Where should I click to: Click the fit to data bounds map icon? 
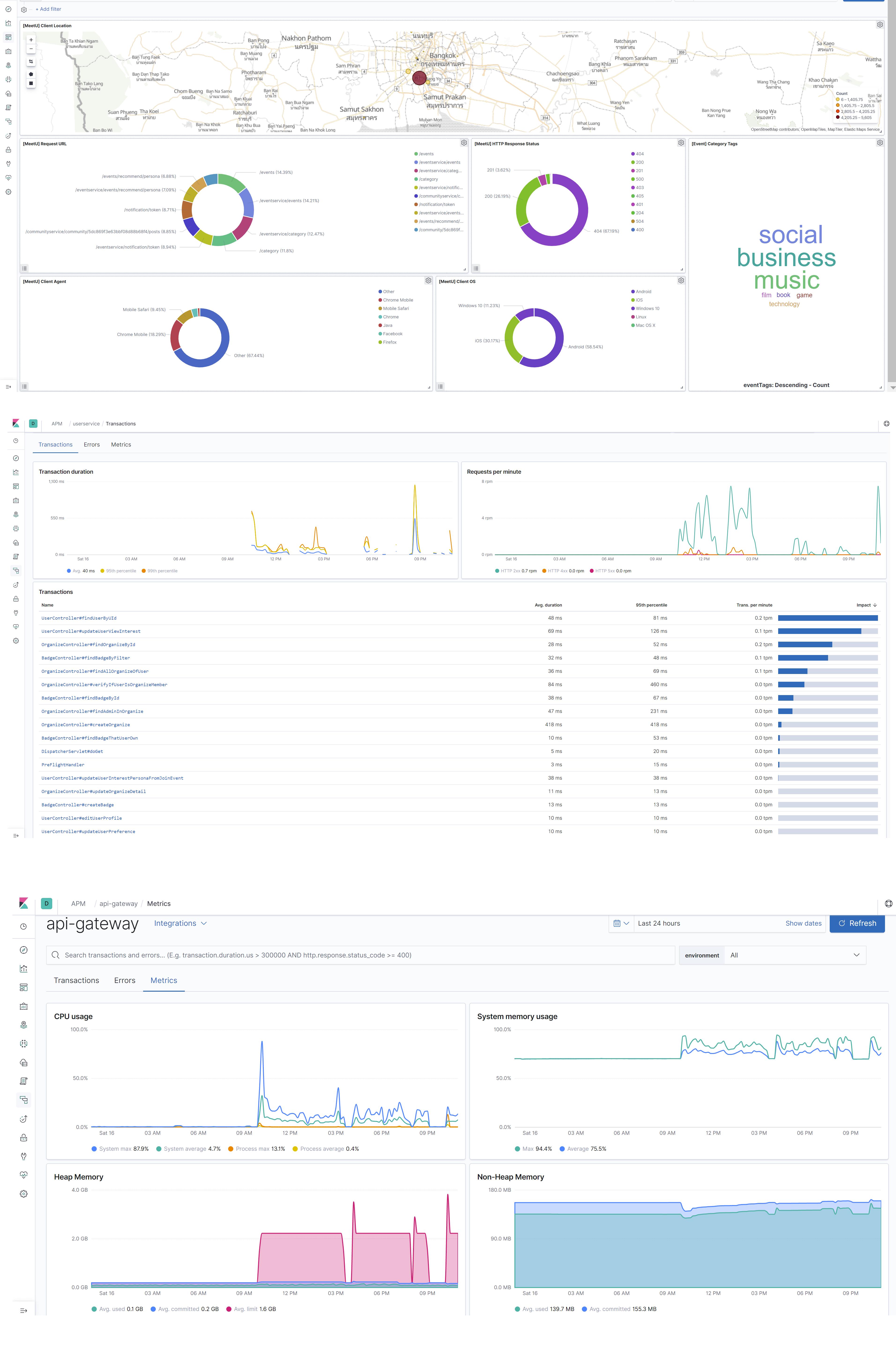(x=31, y=61)
